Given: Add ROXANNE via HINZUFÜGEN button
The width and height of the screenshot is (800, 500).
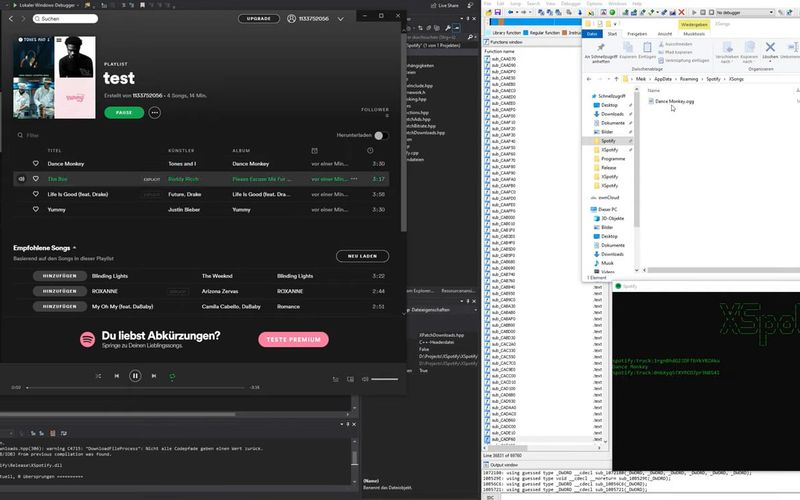Looking at the screenshot, I should pyautogui.click(x=60, y=291).
